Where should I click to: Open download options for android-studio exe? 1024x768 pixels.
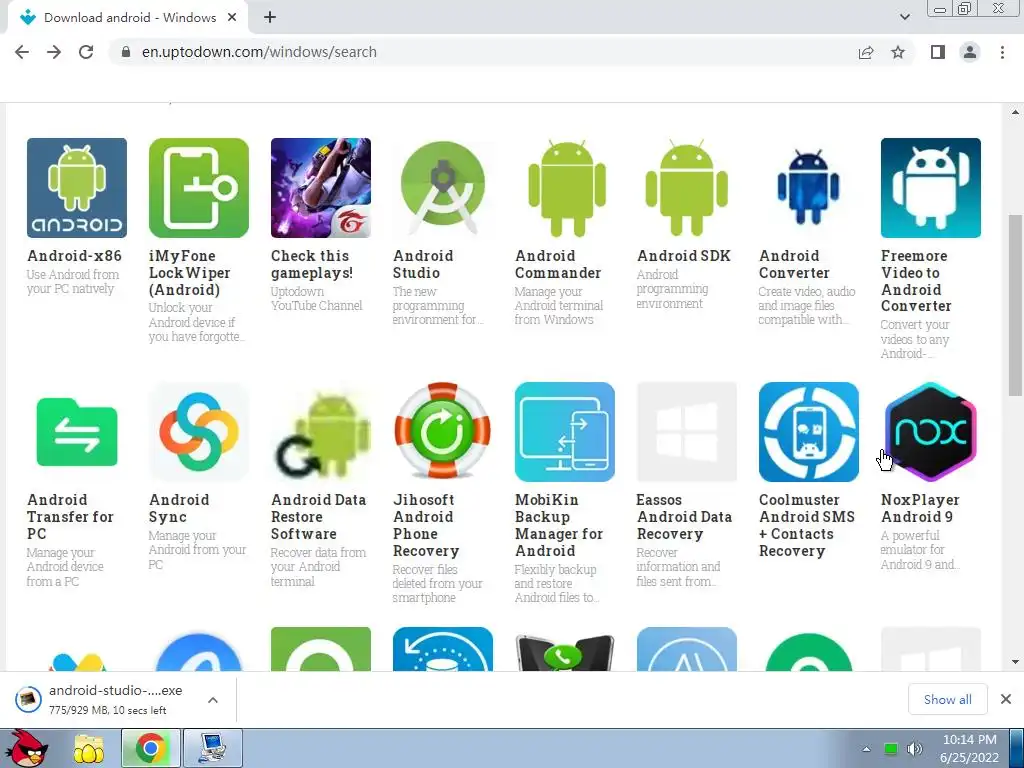(x=213, y=700)
